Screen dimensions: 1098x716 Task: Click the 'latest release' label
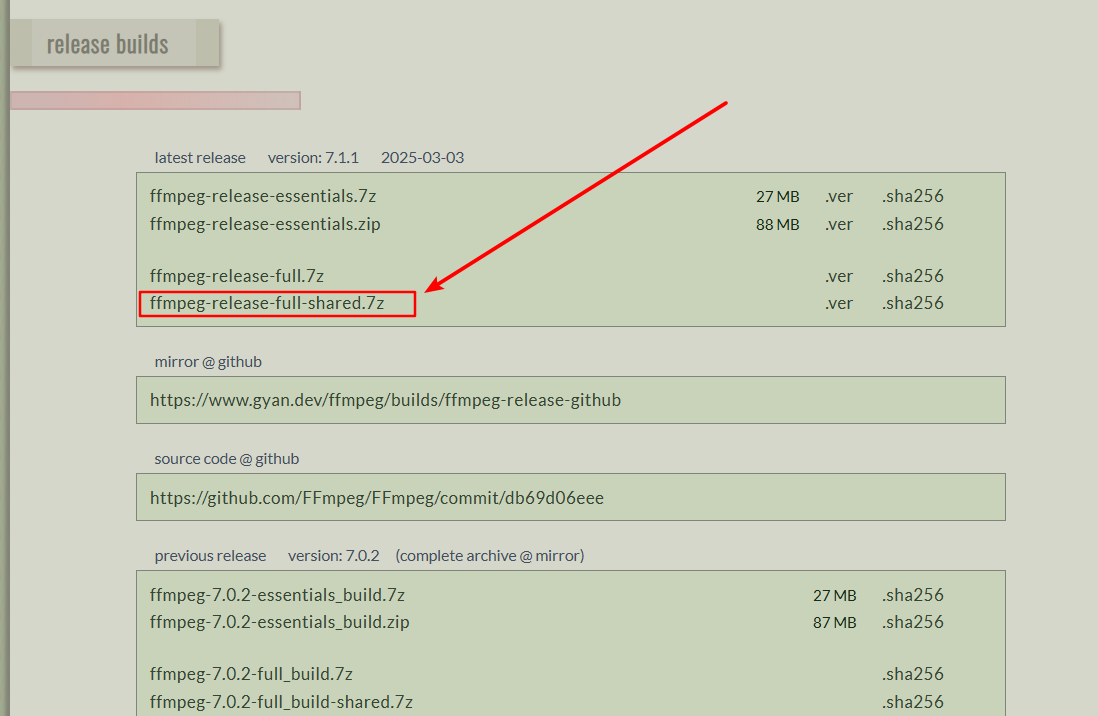[x=200, y=158]
